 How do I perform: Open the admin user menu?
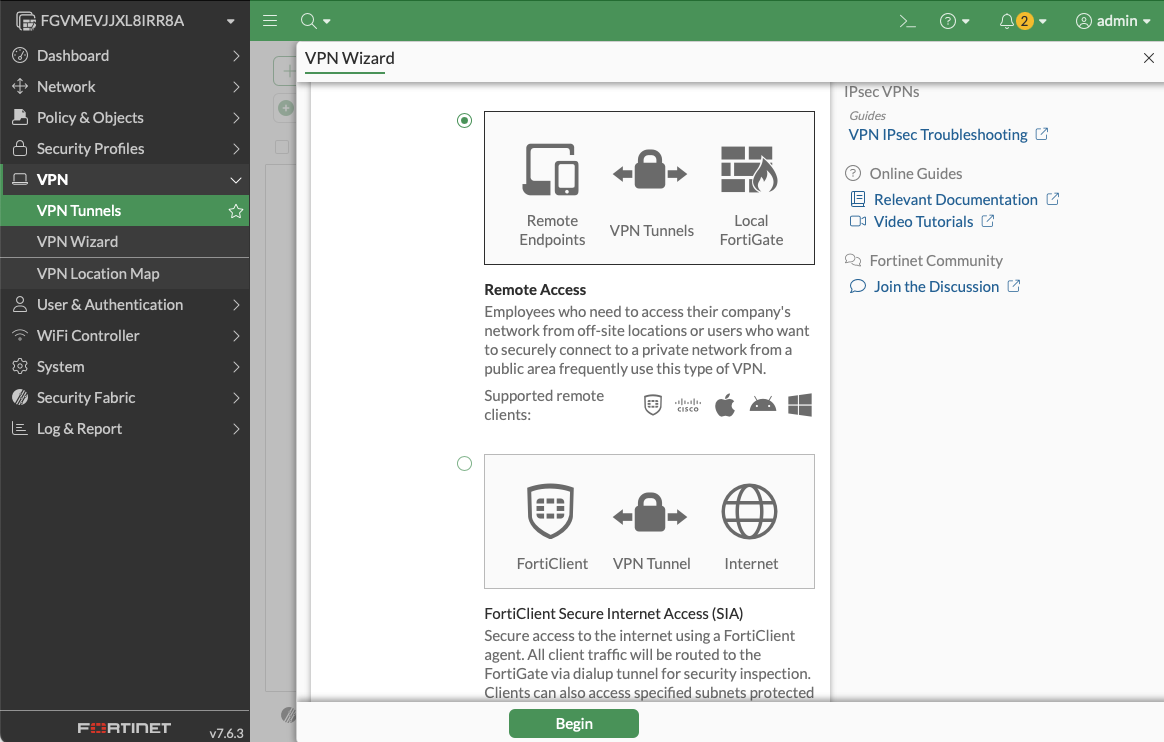1113,21
